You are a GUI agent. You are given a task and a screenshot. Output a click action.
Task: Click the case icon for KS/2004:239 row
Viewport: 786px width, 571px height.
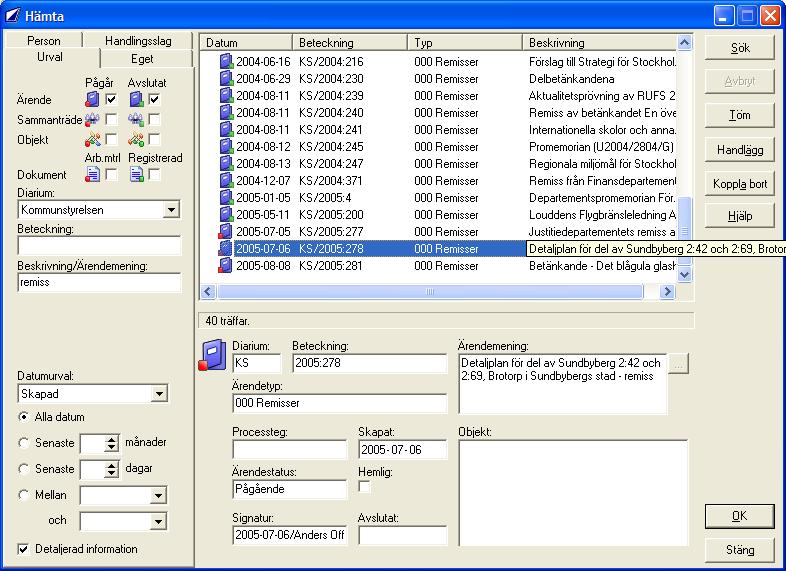coord(226,95)
